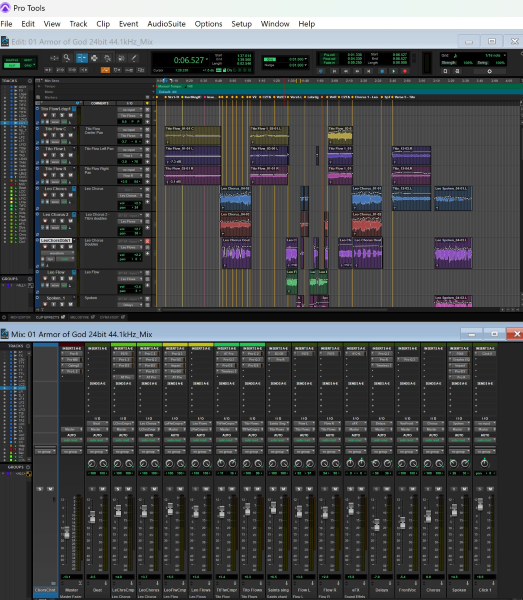Mute the Beat channel in Mix window
523x600 pixels.
(103, 489)
